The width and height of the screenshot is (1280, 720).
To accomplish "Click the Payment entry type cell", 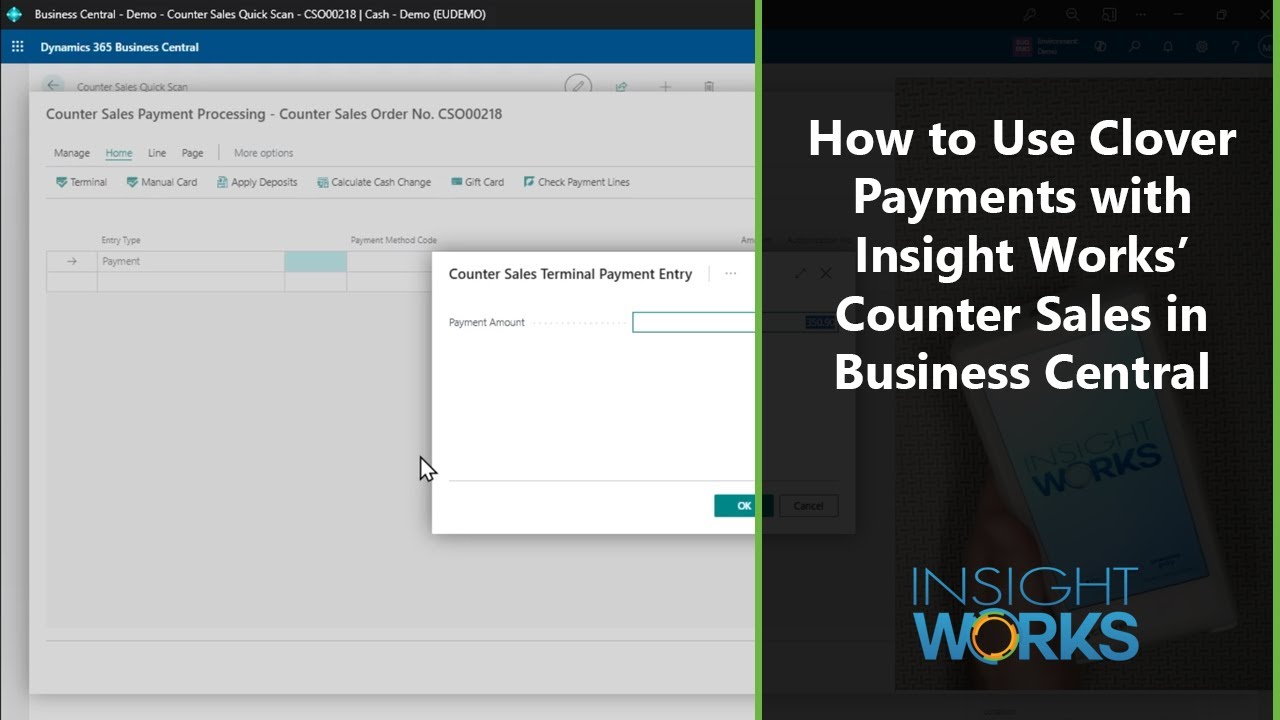I will pyautogui.click(x=191, y=261).
